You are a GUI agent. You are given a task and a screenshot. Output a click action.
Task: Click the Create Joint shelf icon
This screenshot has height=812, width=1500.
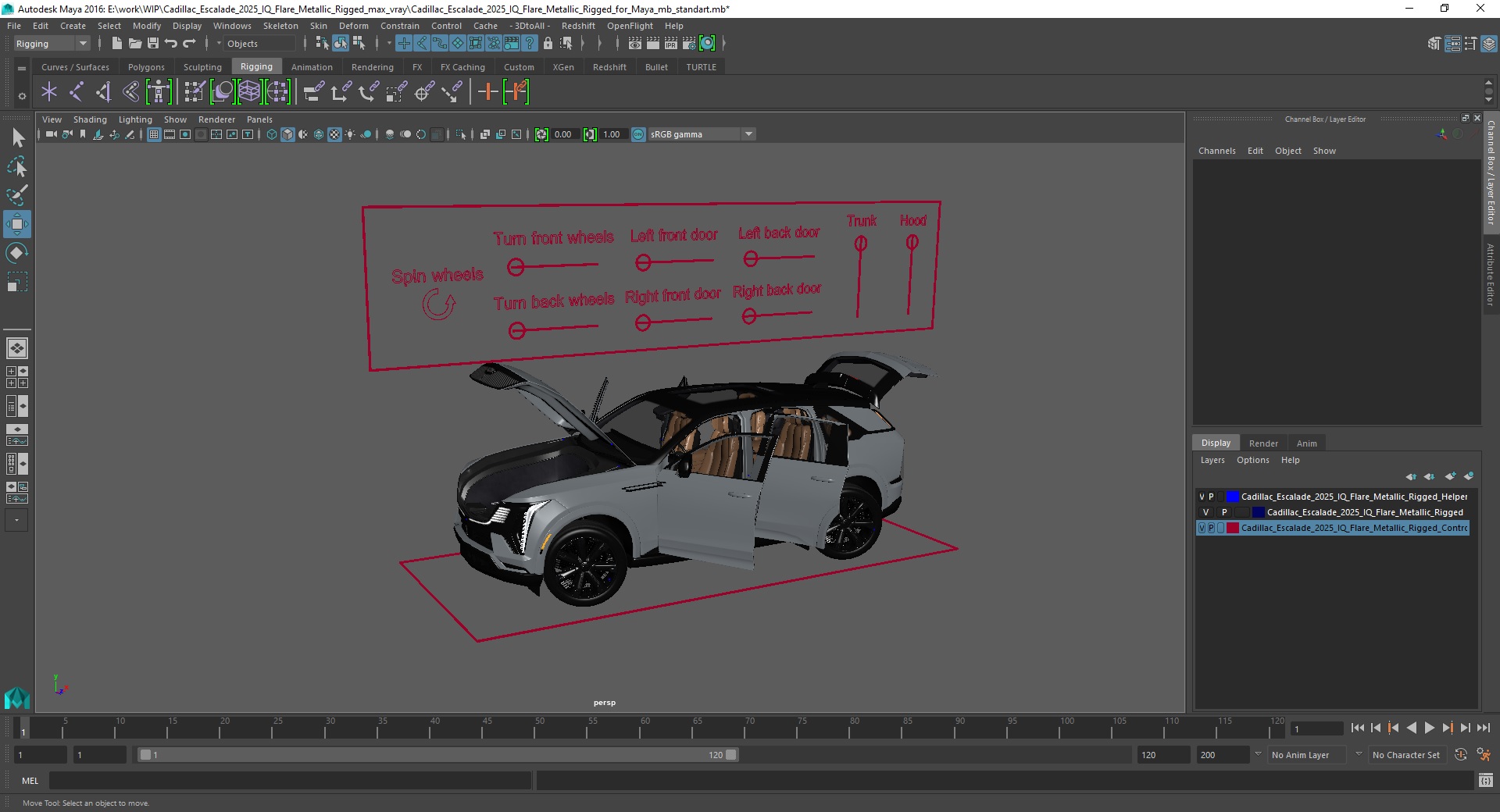pyautogui.click(x=77, y=92)
